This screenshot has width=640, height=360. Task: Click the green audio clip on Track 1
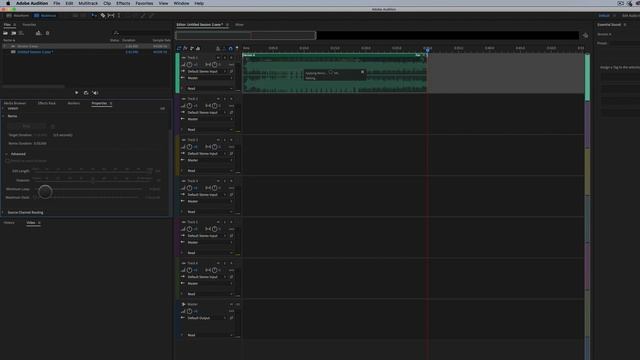[x=335, y=73]
